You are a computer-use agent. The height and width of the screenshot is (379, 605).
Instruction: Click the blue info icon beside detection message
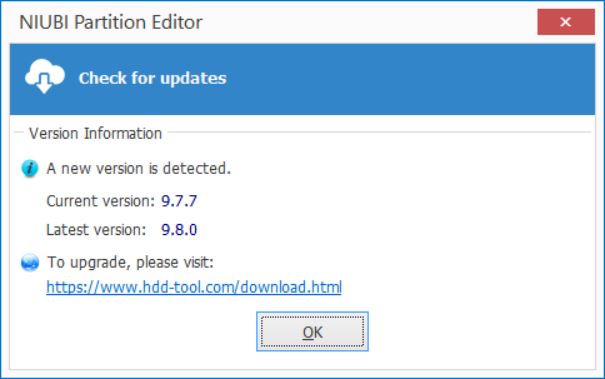click(x=30, y=169)
